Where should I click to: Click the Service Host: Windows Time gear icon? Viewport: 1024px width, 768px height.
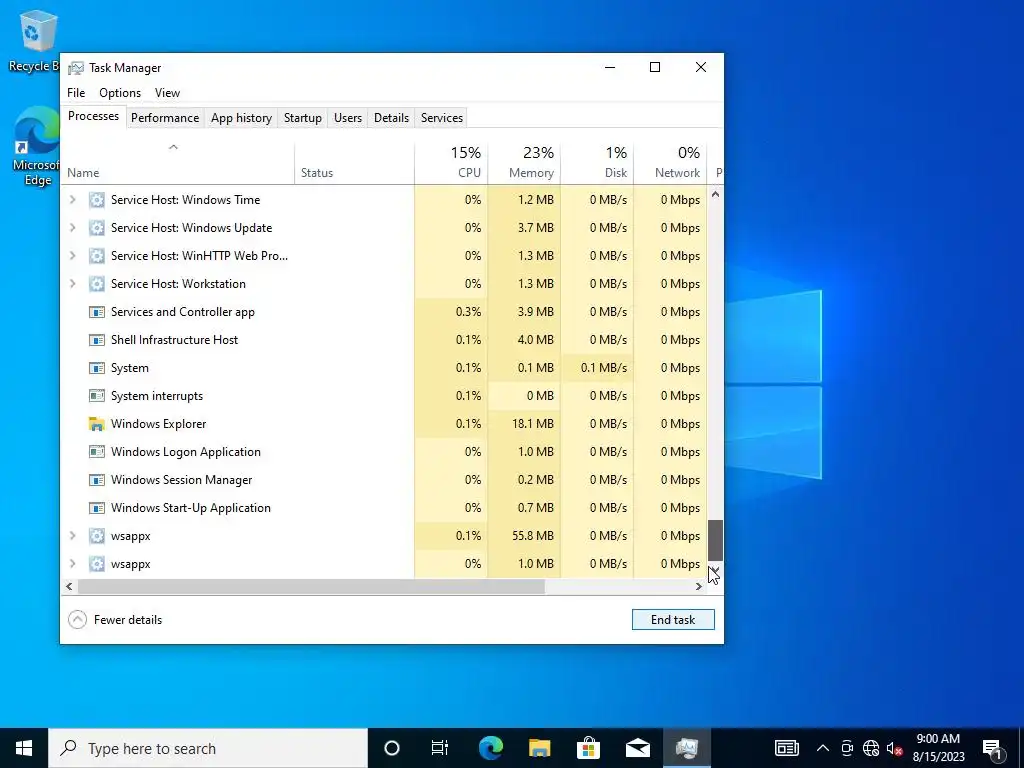pos(97,200)
